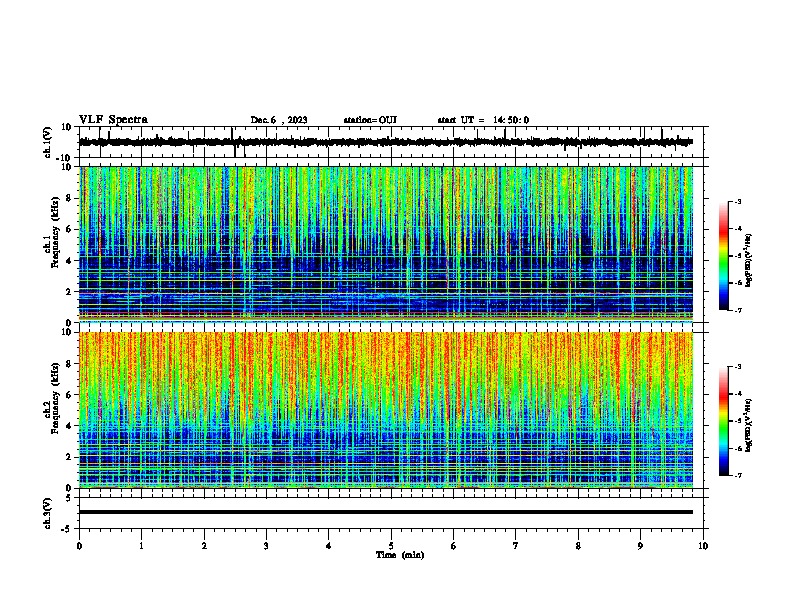Click the ch.2 colorbar log(PSD) unit label
Screen dimensions: 792x612
(x=748, y=425)
